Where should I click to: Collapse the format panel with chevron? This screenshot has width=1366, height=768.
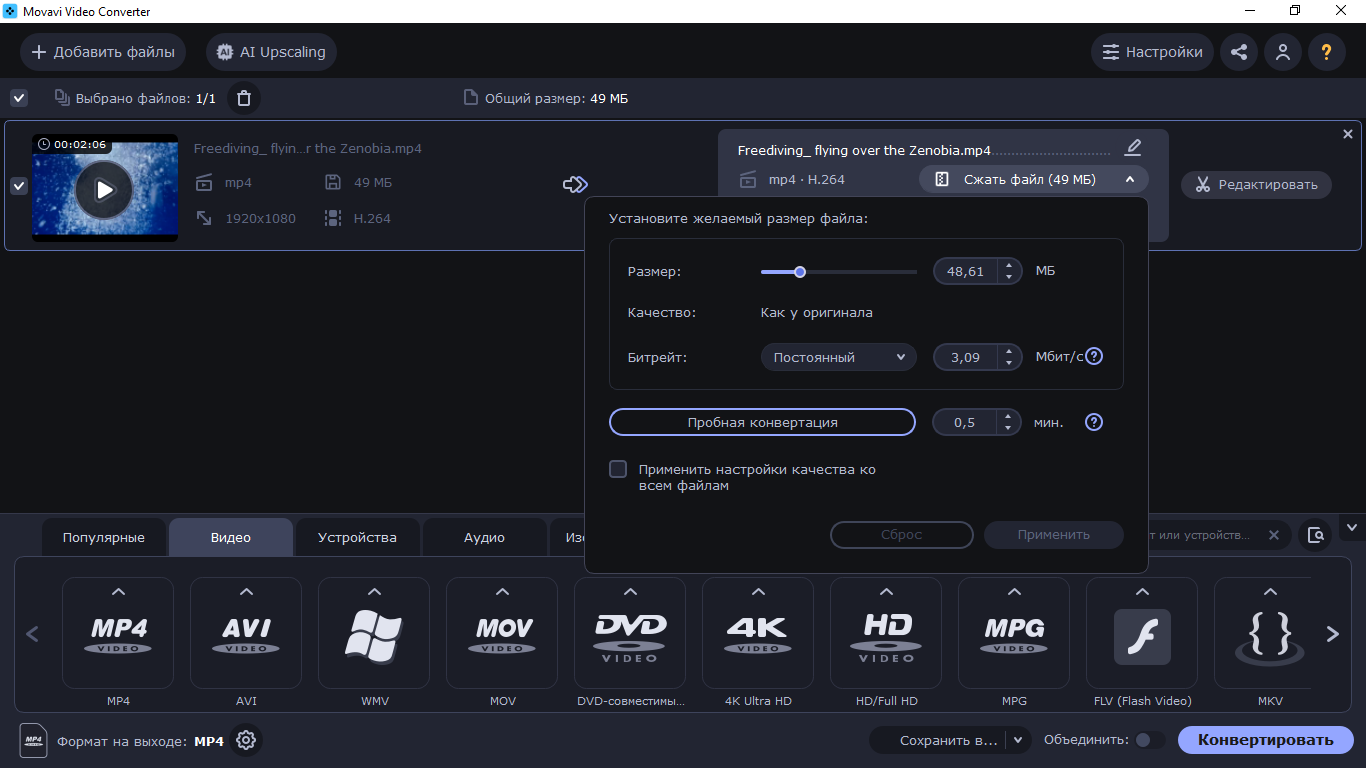tap(1353, 527)
